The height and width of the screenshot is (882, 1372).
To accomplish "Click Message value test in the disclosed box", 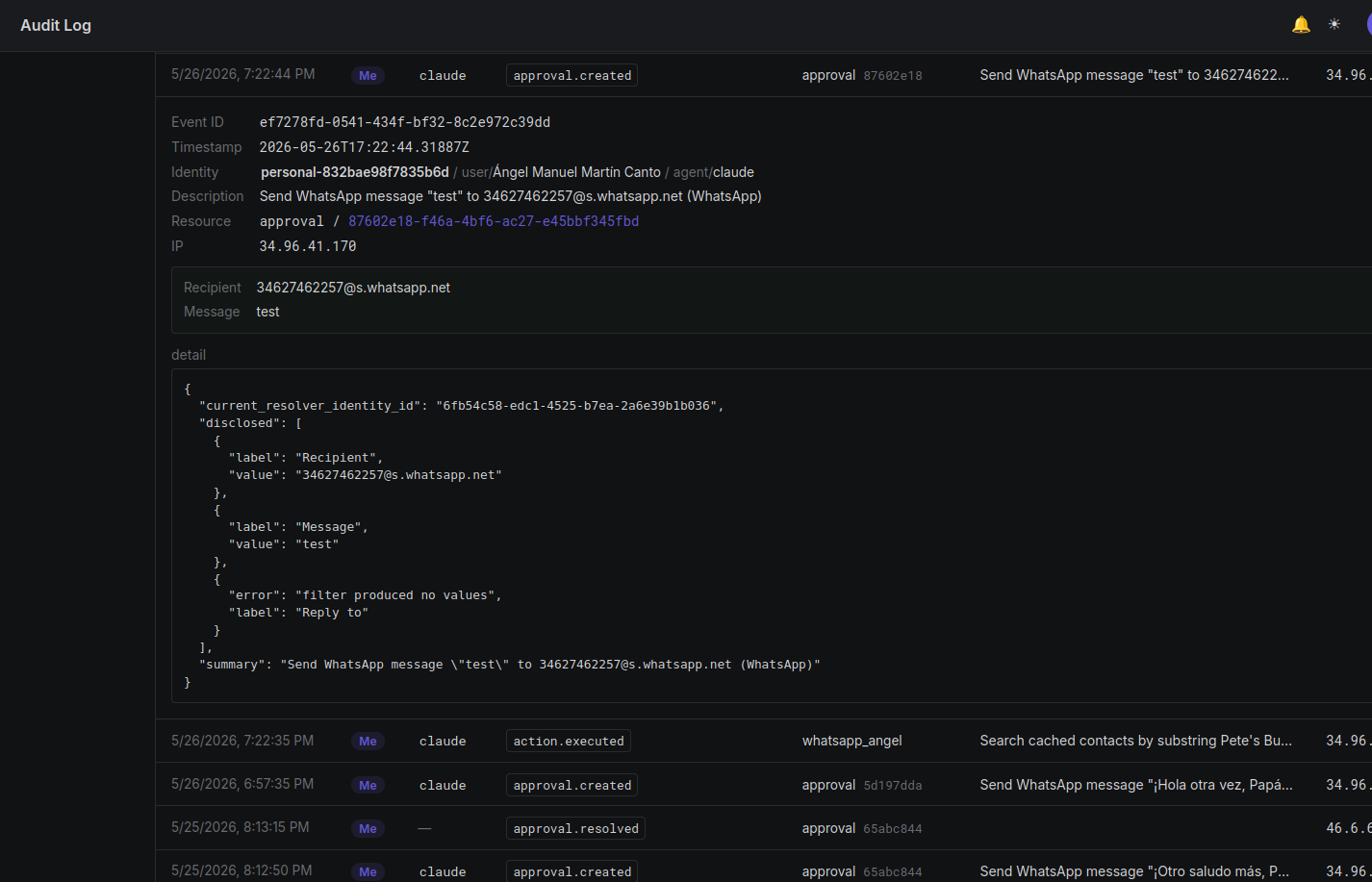I will pos(268,312).
